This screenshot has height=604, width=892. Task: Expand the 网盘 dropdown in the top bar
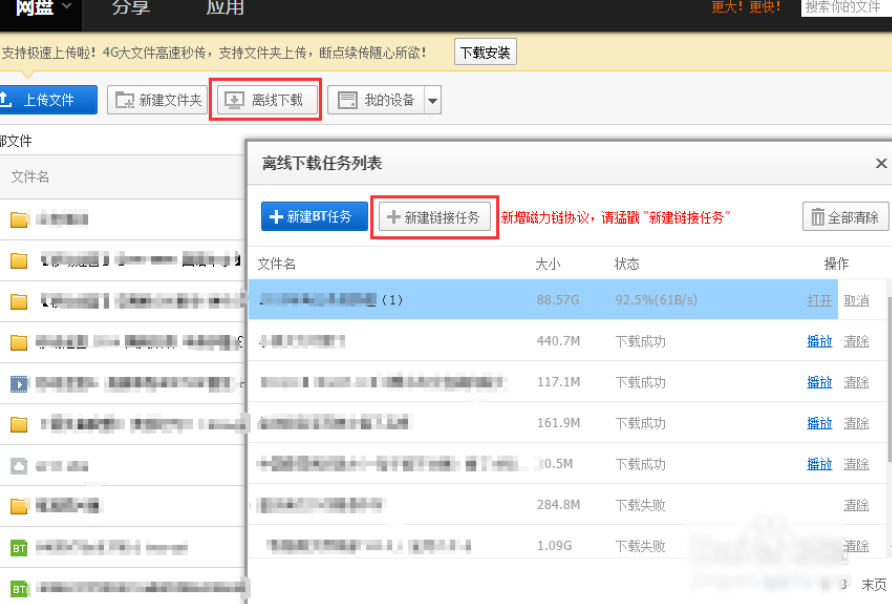[67, 8]
